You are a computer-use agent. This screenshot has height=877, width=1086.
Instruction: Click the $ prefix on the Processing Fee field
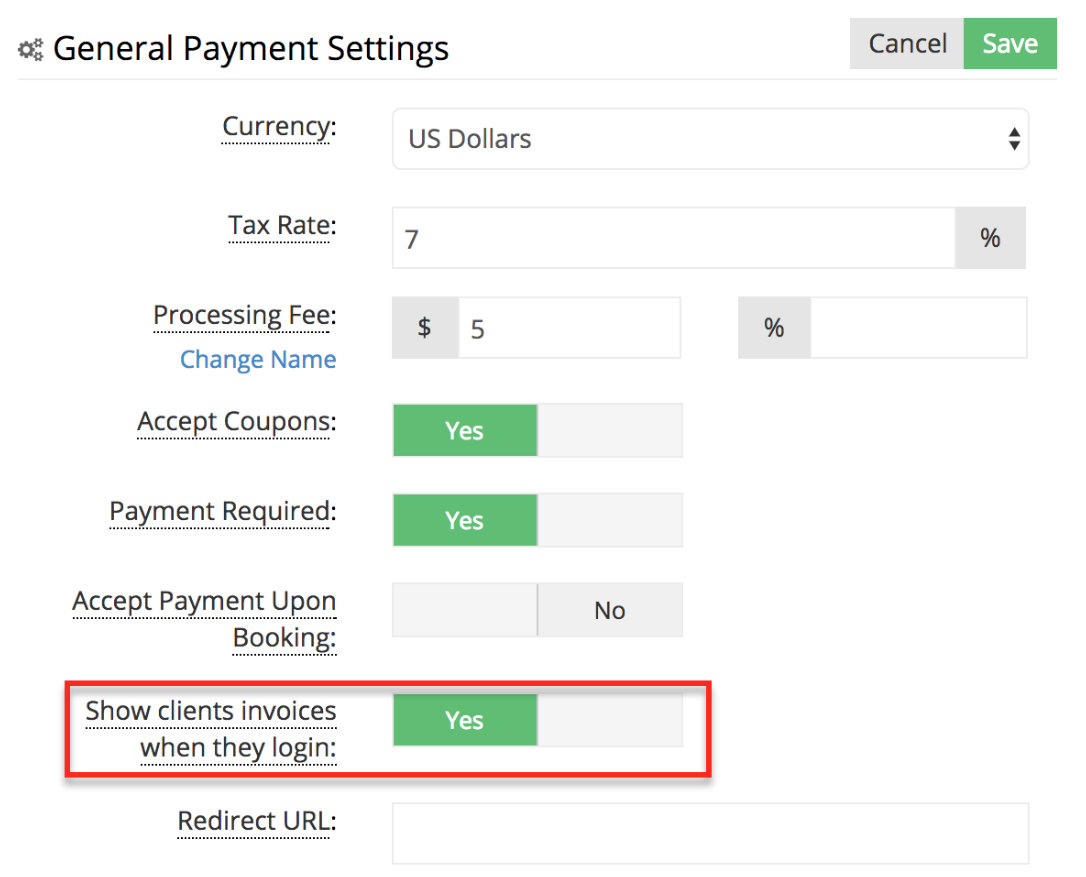tap(424, 327)
